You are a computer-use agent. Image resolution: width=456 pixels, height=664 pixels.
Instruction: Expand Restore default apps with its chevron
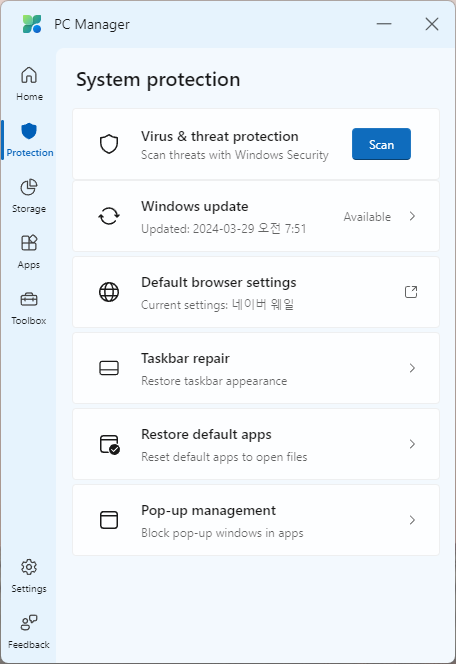click(x=412, y=444)
